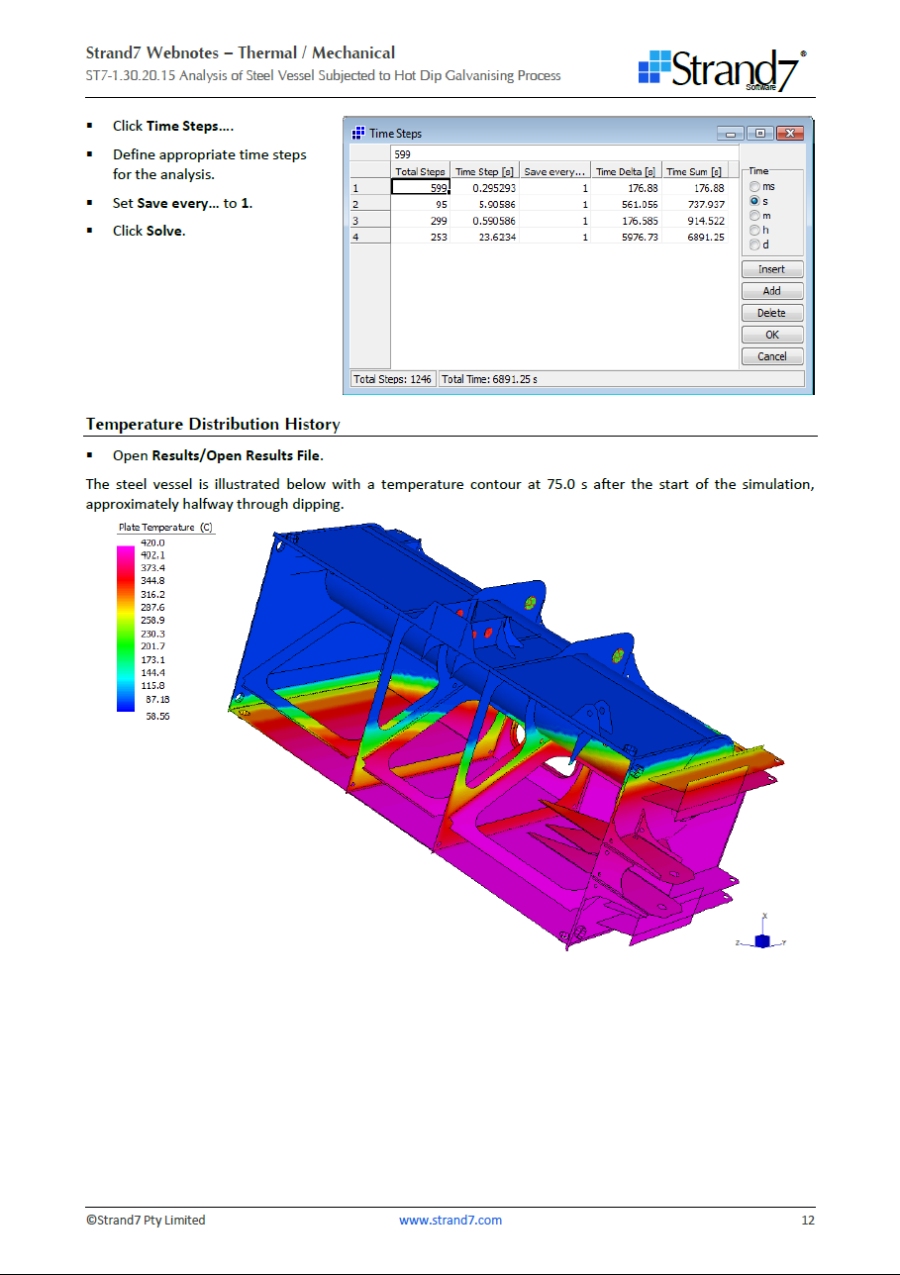Maximize the Time Steps dialog window
Viewport: 900px width, 1275px height.
pyautogui.click(x=760, y=133)
